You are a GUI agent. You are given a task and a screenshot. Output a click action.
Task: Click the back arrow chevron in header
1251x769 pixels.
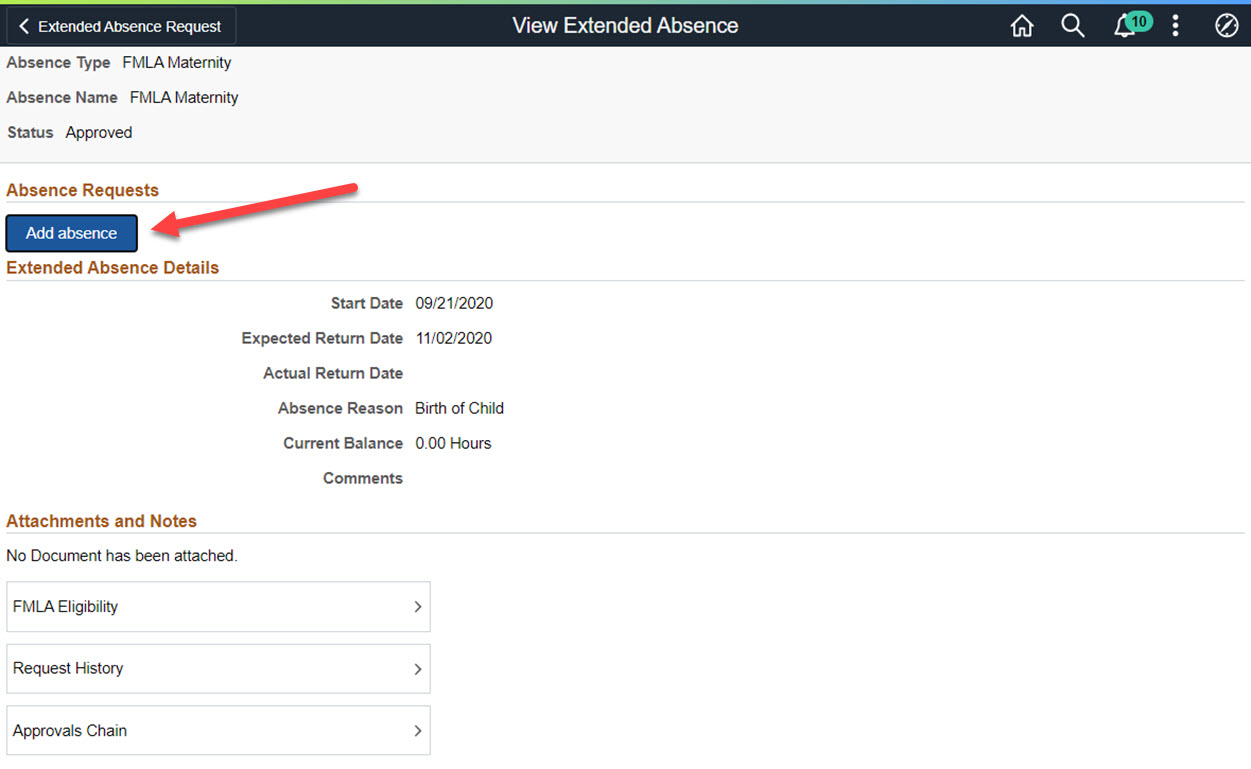(24, 27)
